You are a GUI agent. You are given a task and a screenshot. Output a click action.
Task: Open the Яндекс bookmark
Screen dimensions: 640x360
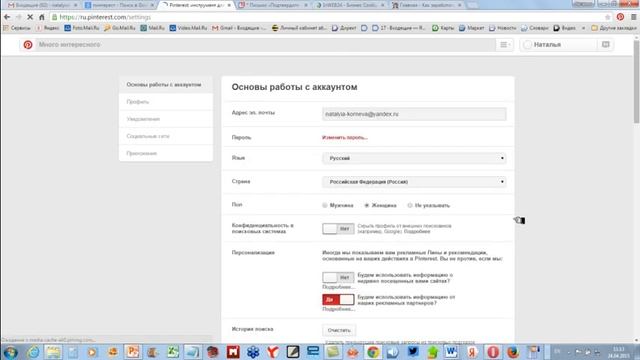point(48,28)
